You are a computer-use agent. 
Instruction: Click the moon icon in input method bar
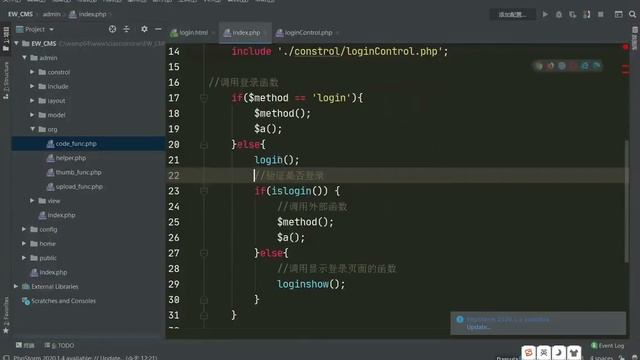[559, 352]
